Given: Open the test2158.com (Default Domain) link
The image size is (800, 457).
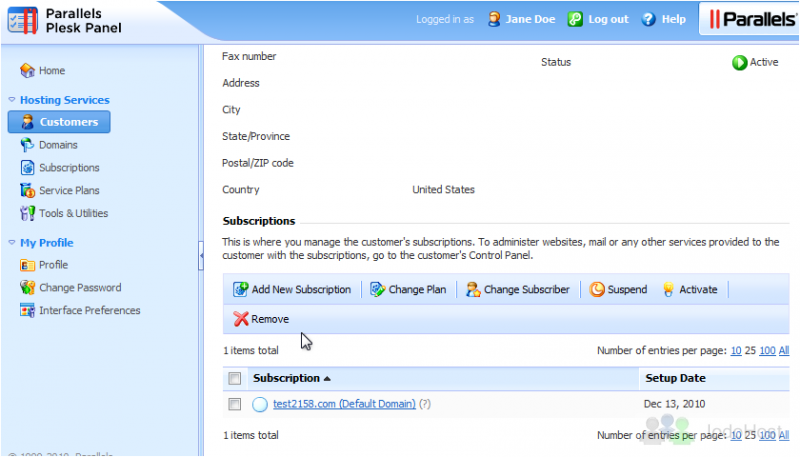Looking at the screenshot, I should tap(344, 404).
